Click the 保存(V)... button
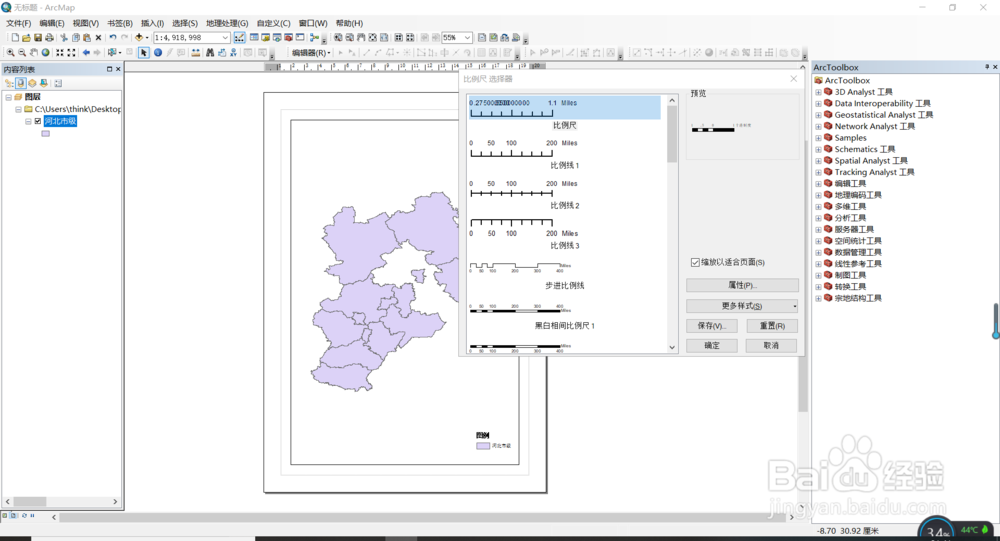This screenshot has width=1000, height=541. [712, 325]
